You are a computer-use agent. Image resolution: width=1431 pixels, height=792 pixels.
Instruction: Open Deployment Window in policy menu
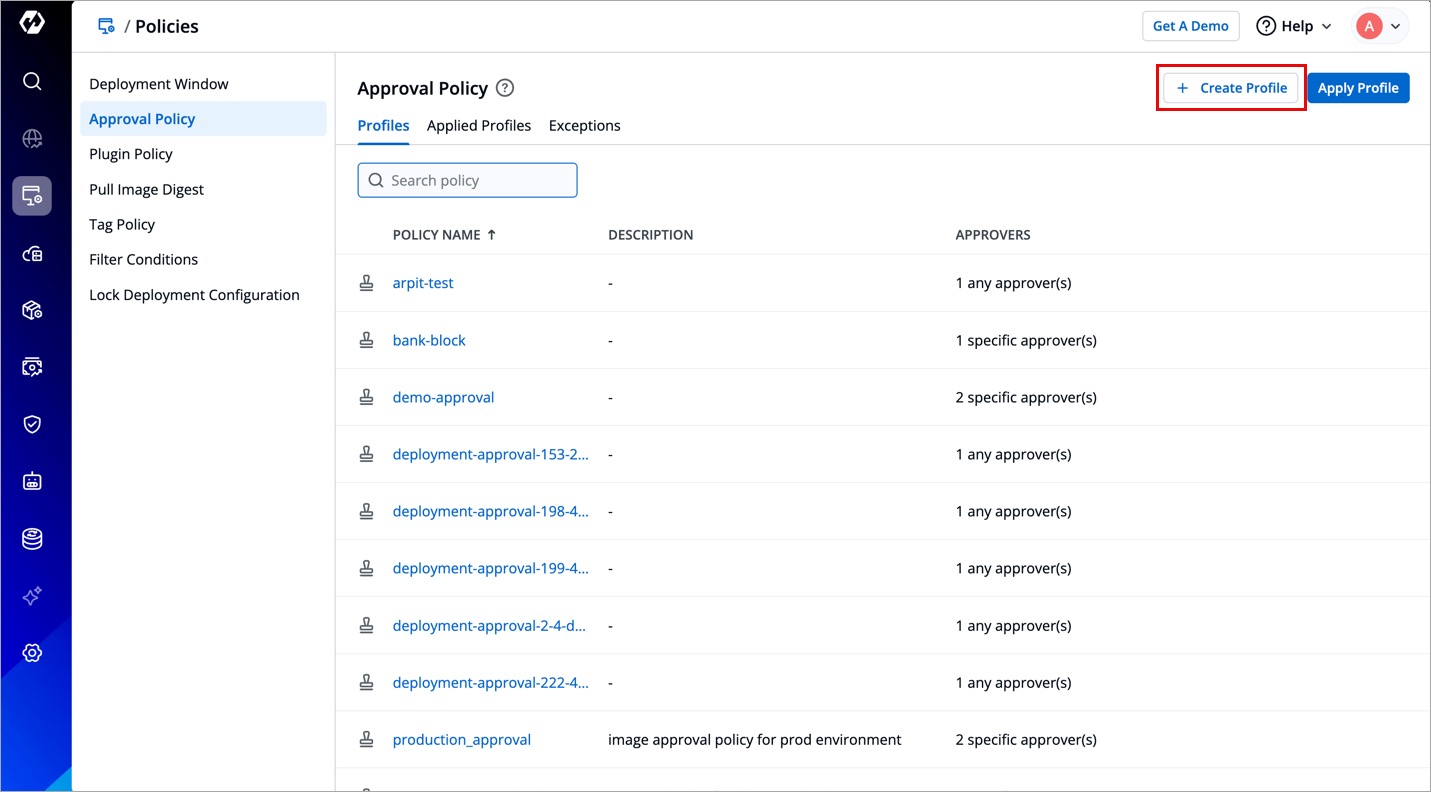click(x=159, y=84)
